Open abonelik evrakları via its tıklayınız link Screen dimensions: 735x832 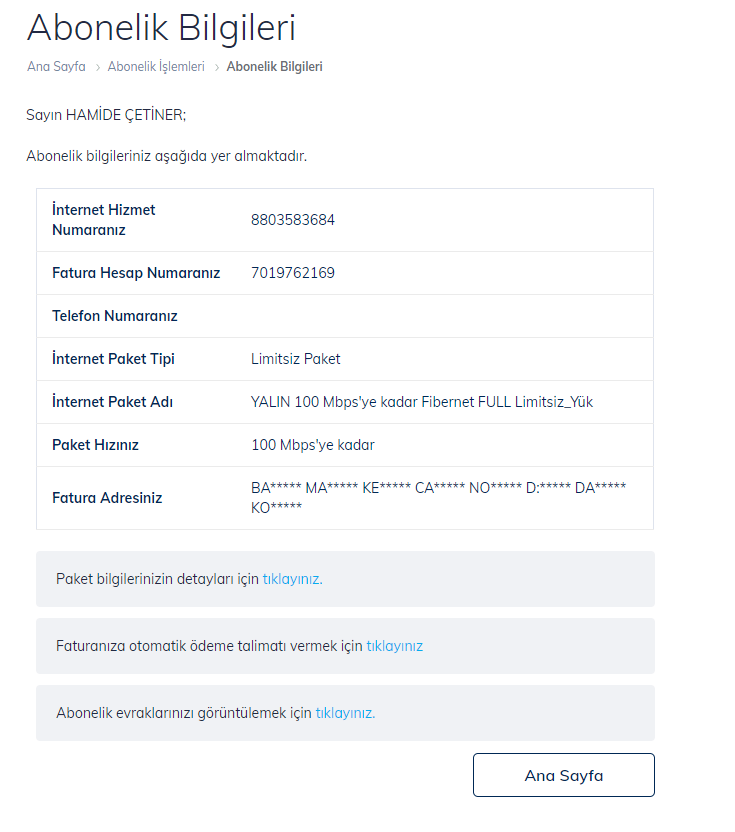345,713
